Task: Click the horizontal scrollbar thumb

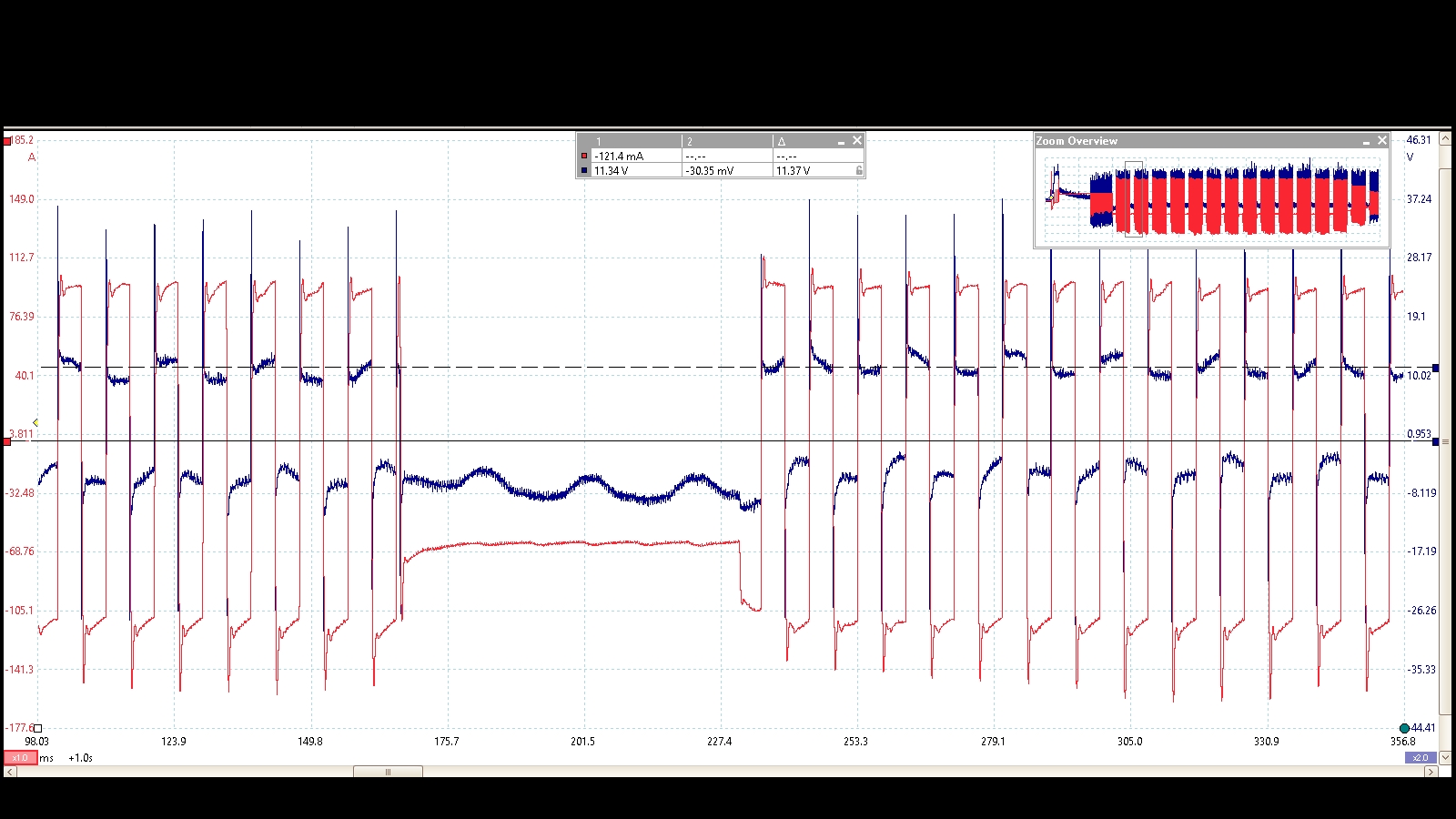Action: tap(388, 772)
